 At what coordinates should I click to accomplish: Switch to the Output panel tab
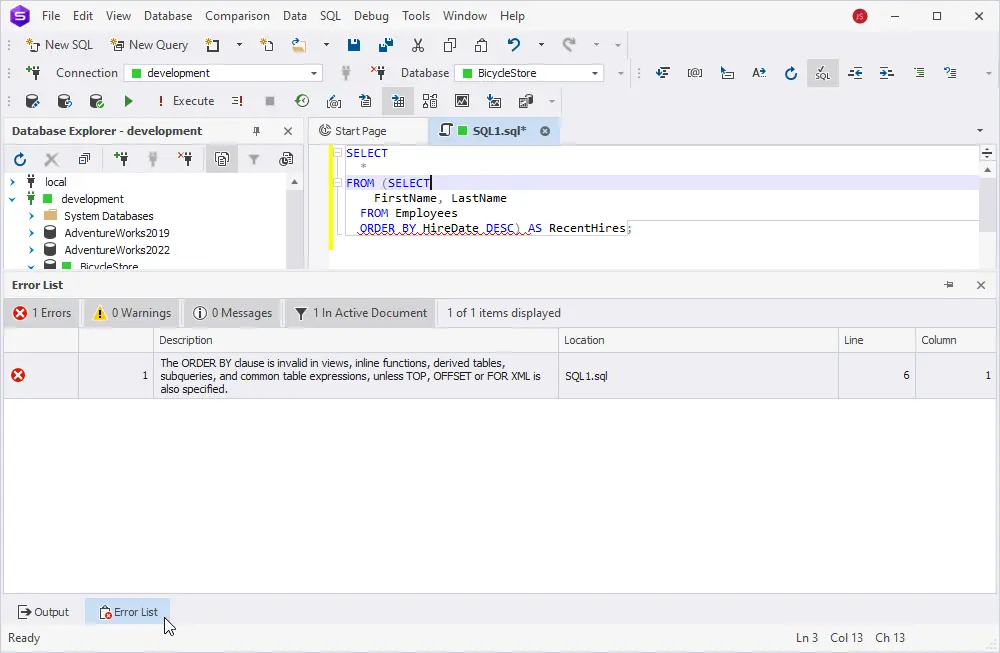pos(44,612)
